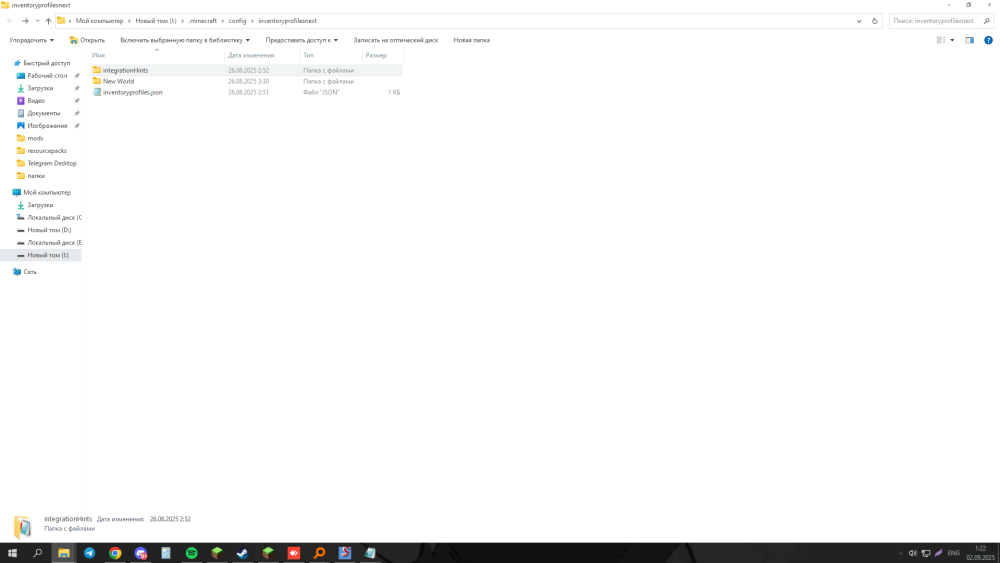Click Мой компьютер in the address bar

click(99, 21)
